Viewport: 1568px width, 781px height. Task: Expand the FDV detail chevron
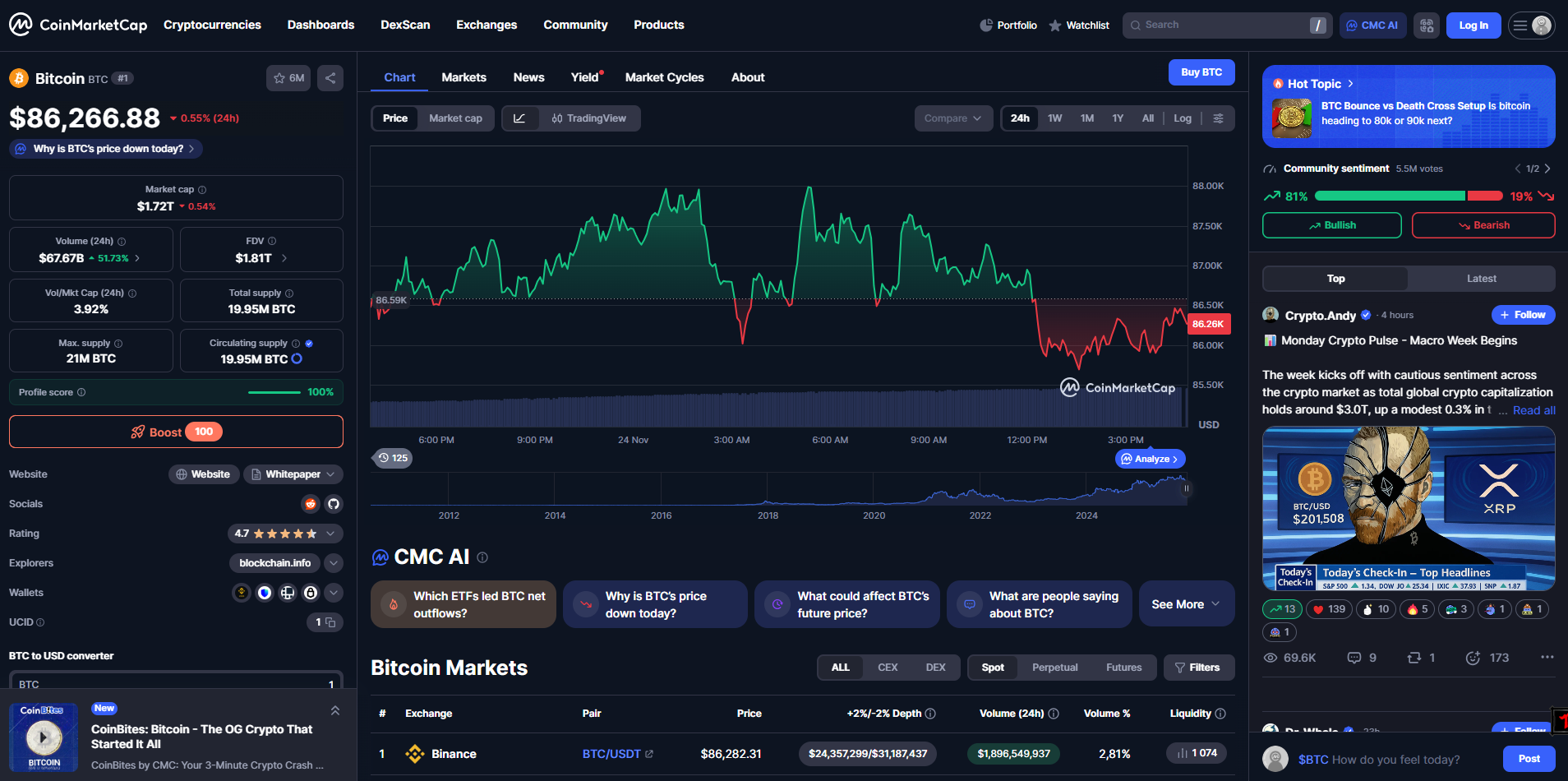pyautogui.click(x=284, y=258)
